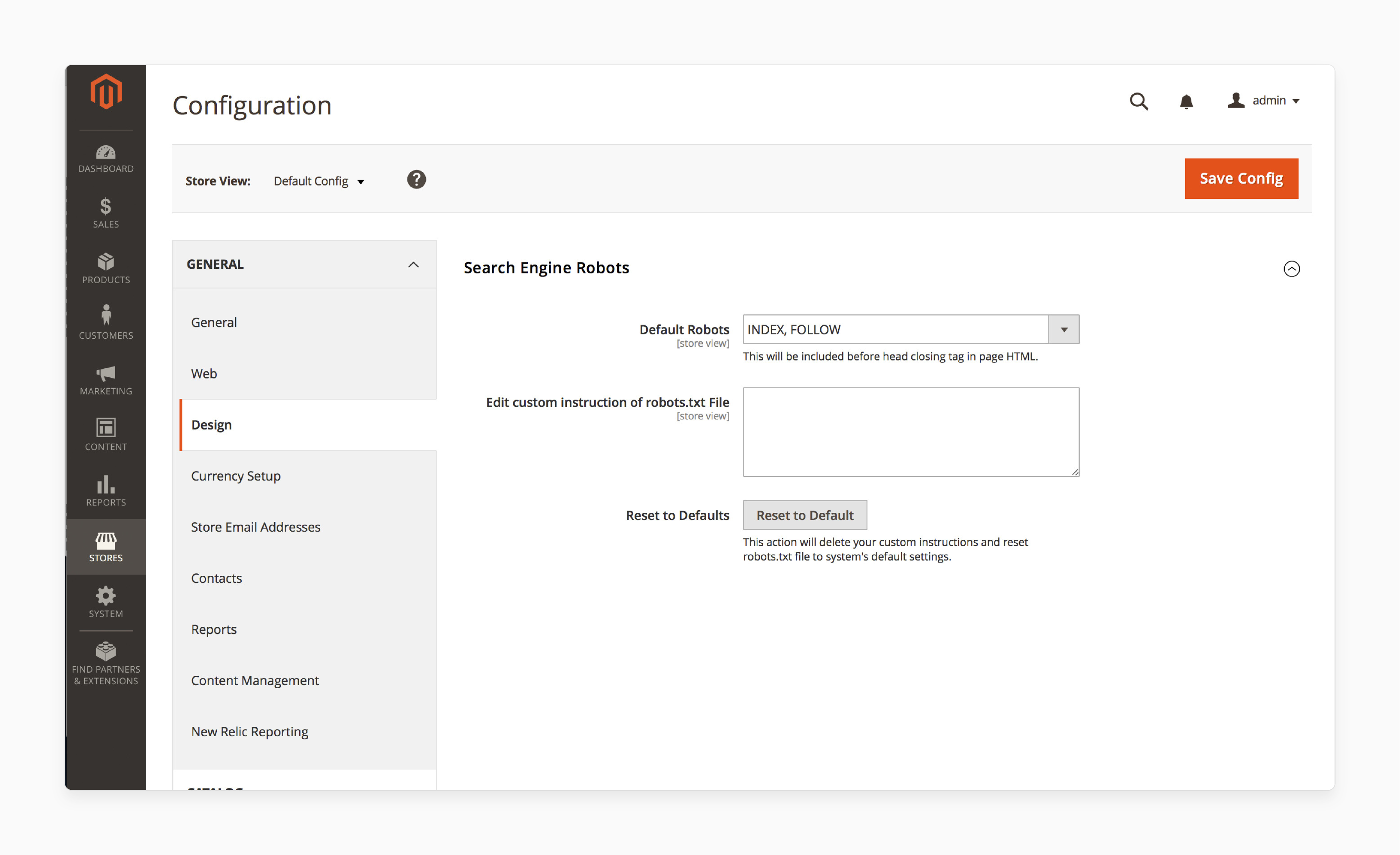This screenshot has height=855, width=1400.
Task: Select Currency Setup from sidebar
Action: coord(235,475)
